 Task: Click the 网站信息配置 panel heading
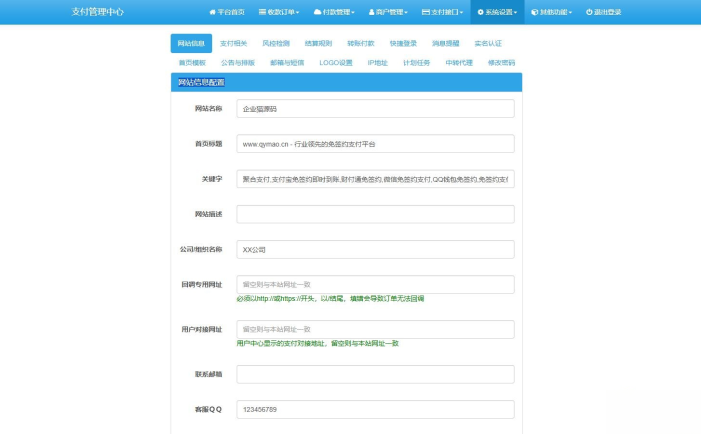201,82
